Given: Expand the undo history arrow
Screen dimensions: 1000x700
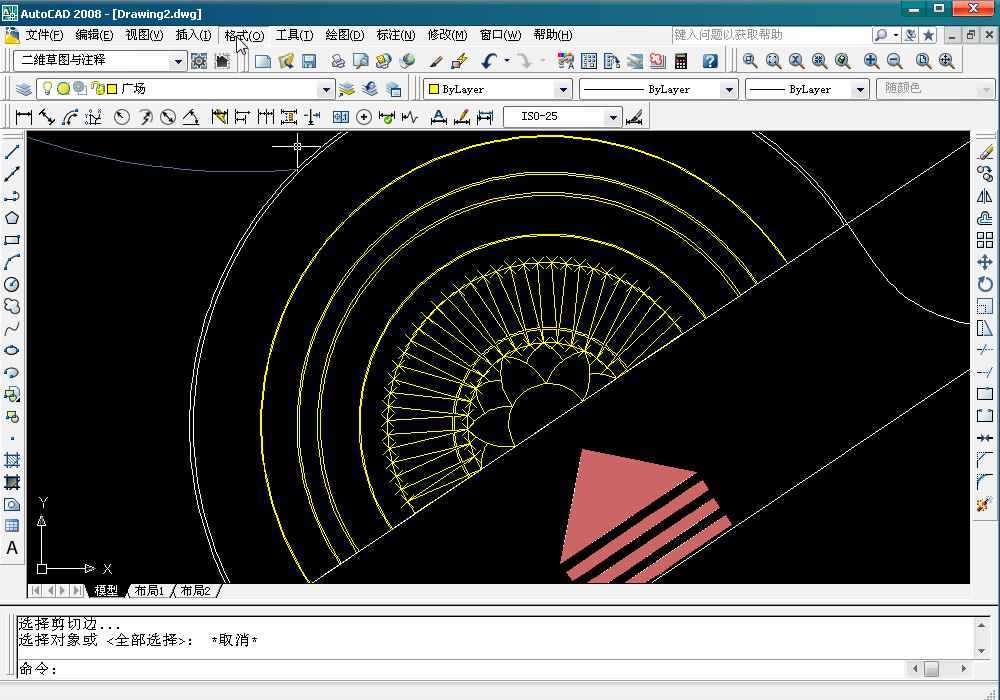Looking at the screenshot, I should coord(507,61).
